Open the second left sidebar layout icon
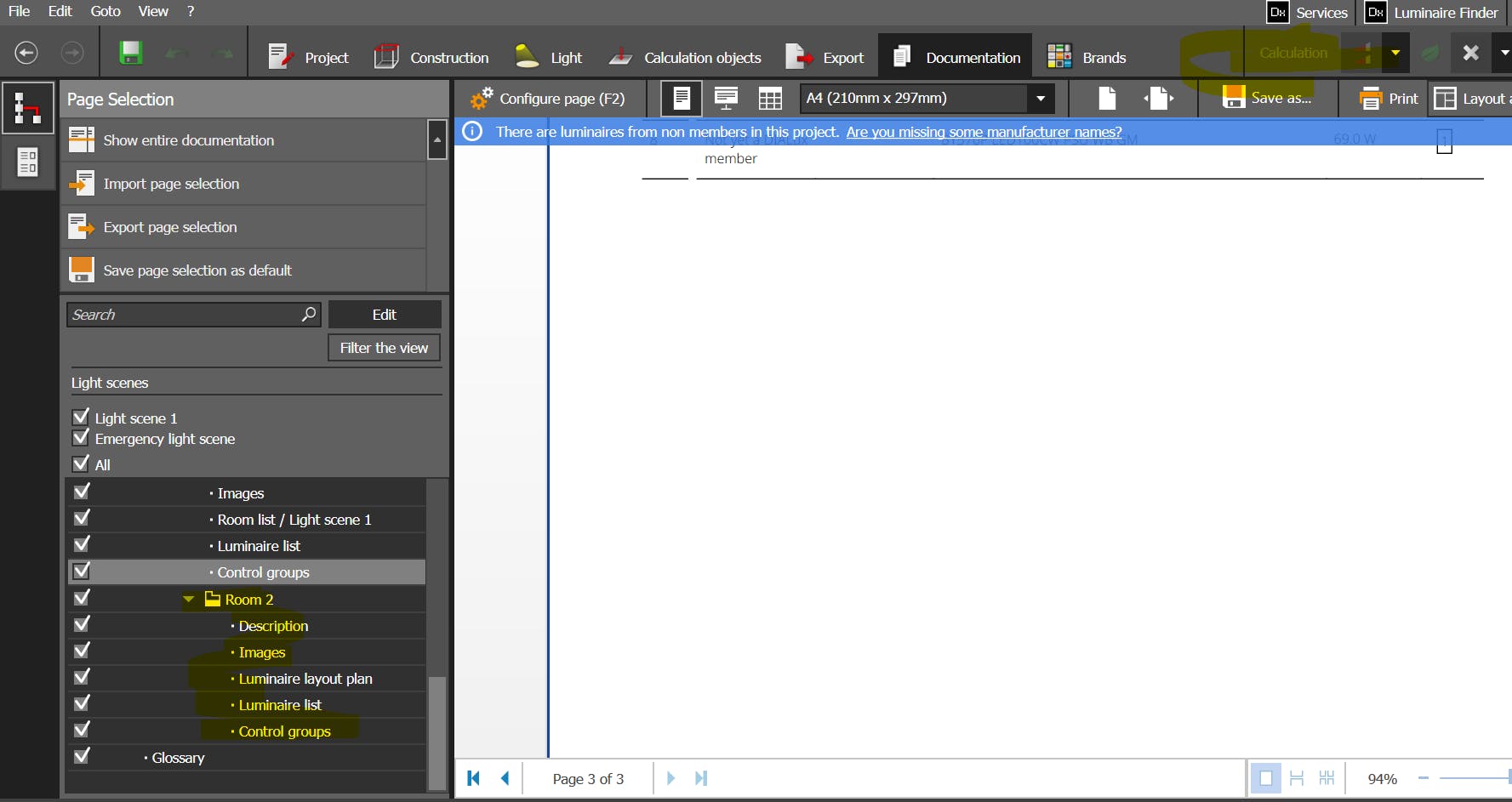1512x802 pixels. tap(27, 162)
